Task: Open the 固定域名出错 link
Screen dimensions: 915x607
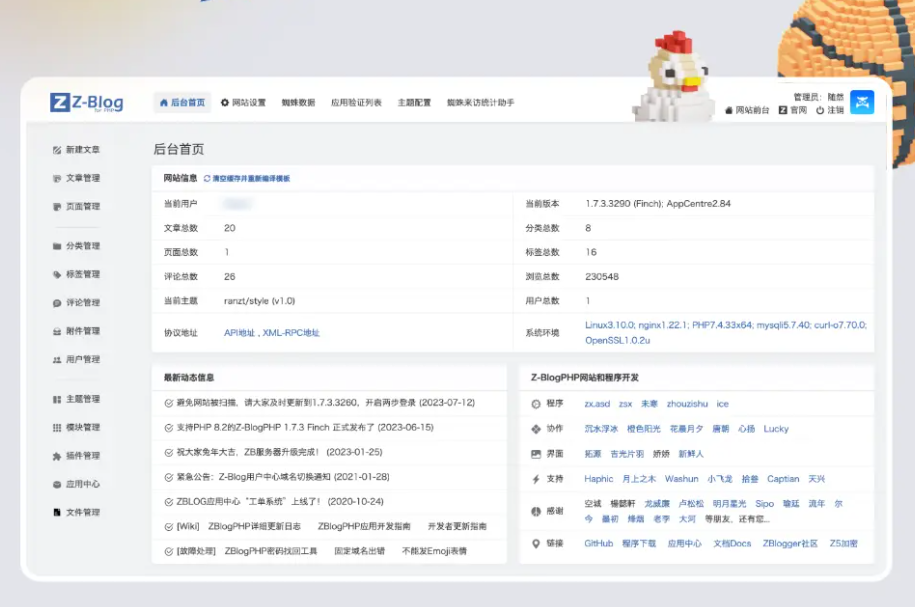Action: 359,551
